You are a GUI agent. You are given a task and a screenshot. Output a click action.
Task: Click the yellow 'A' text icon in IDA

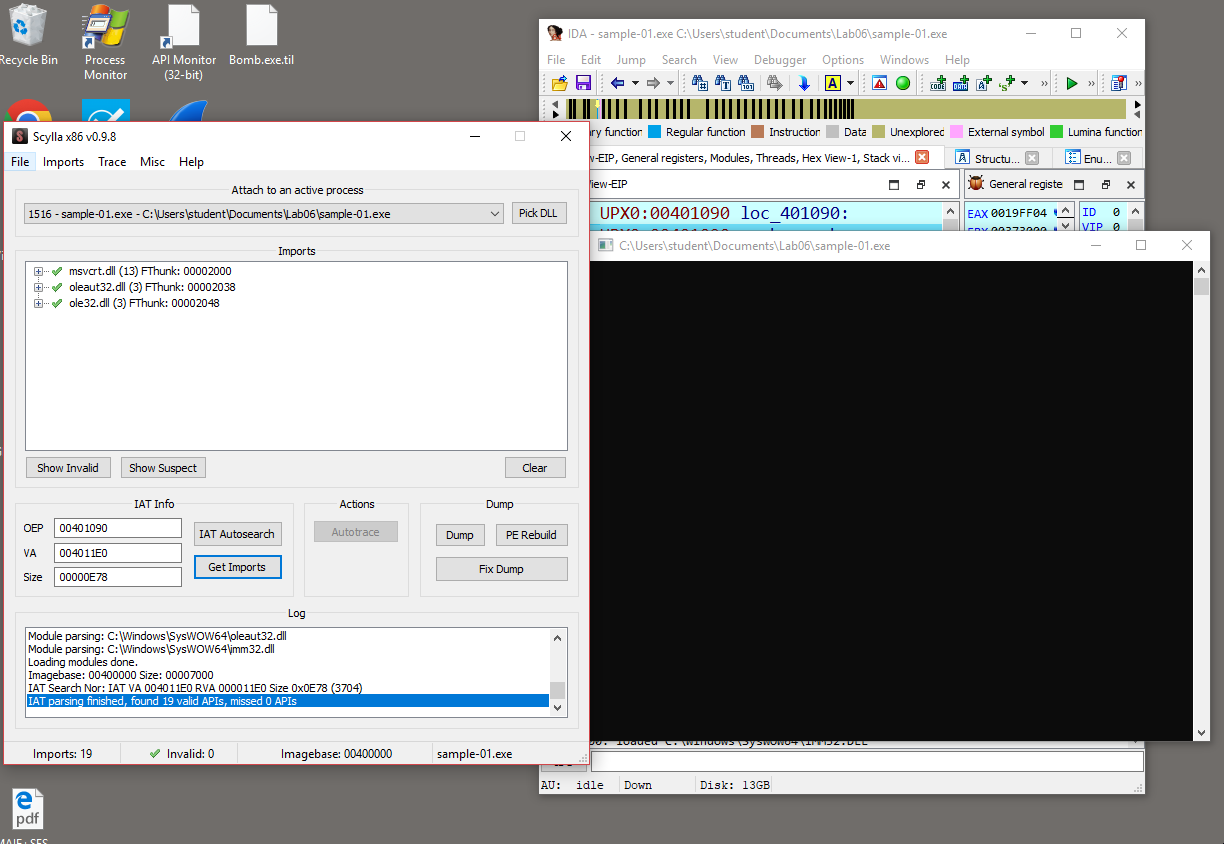coord(832,83)
